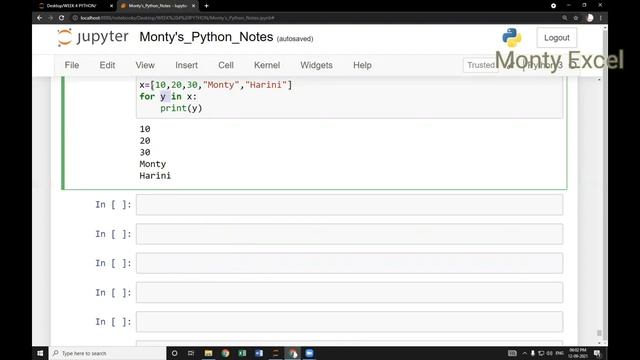Open the Kernel menu
The width and height of the screenshot is (640, 360).
[267, 65]
